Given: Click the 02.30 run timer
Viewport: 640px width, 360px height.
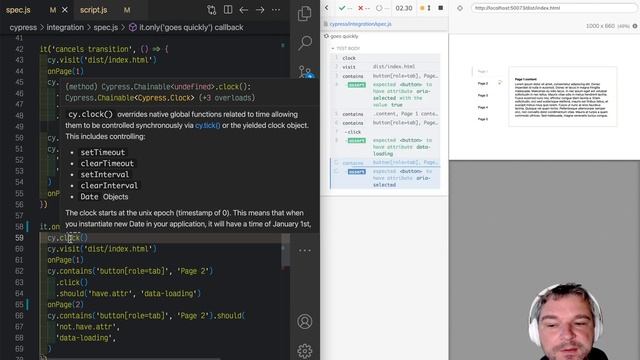Looking at the screenshot, I should point(404,8).
